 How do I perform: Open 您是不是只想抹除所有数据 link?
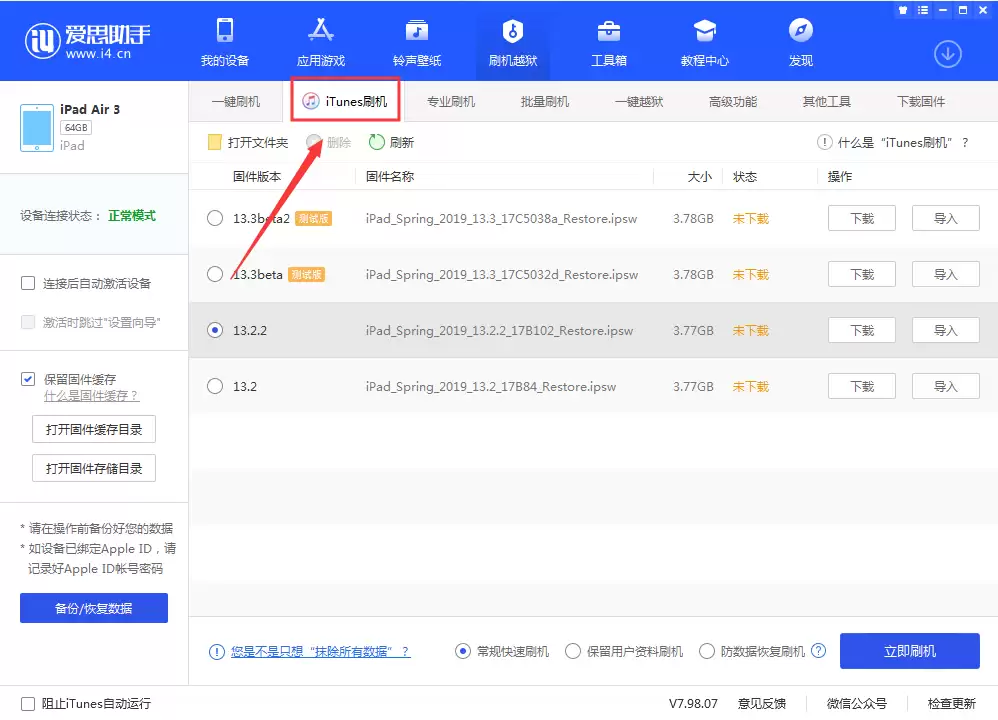coord(320,651)
